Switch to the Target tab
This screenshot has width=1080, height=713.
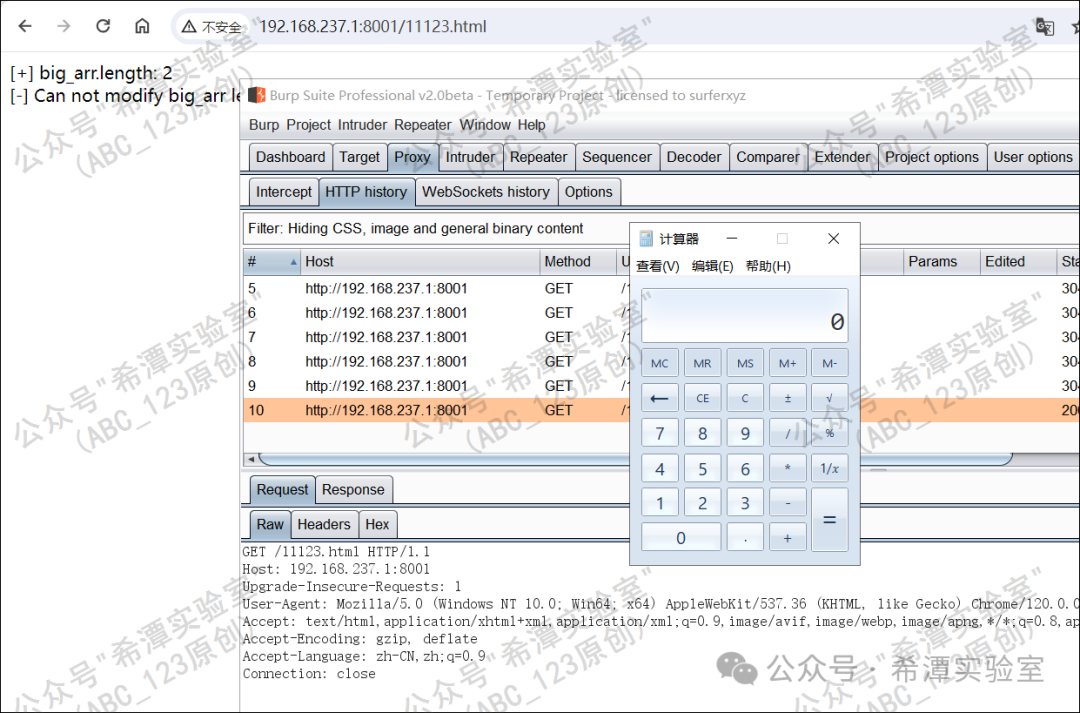(x=359, y=157)
